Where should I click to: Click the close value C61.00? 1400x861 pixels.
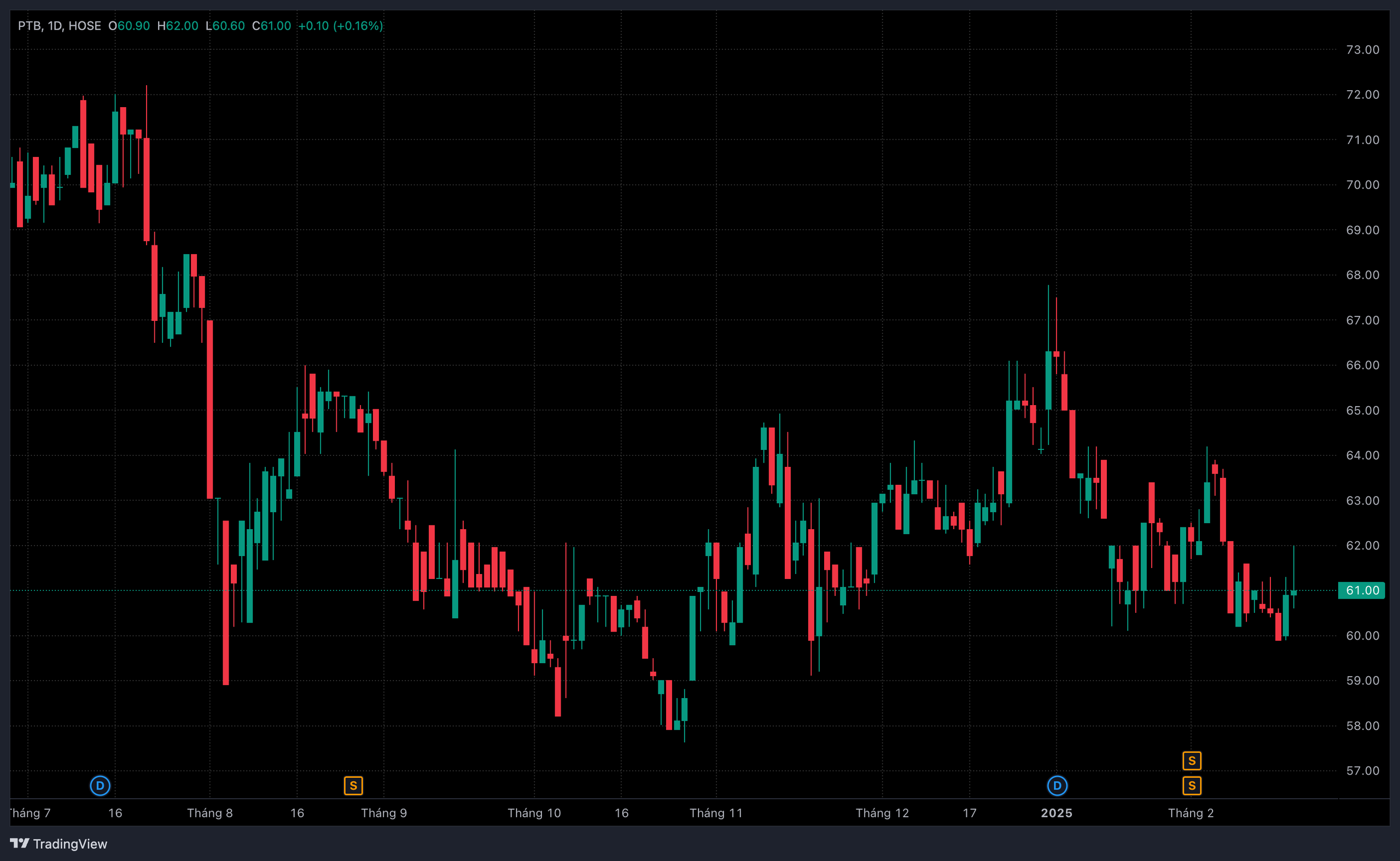272,26
